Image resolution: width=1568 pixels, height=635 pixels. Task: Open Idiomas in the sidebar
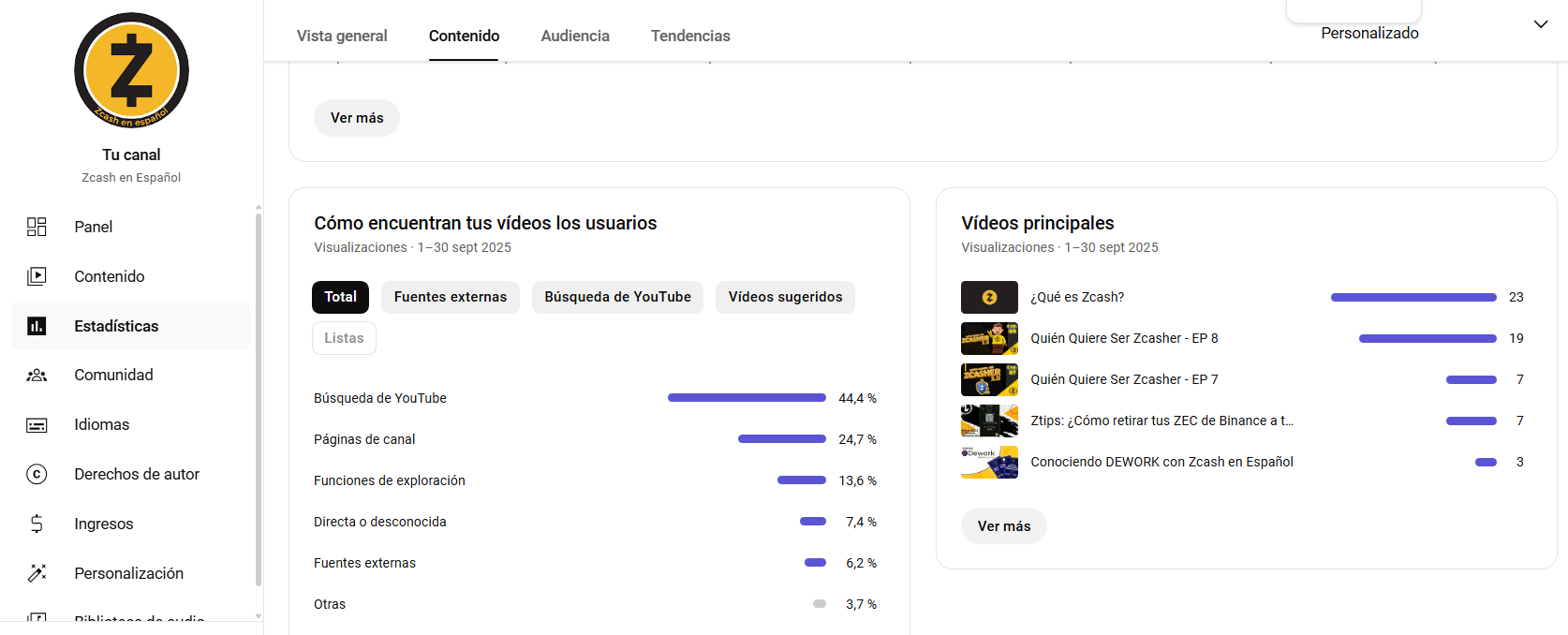[131, 424]
